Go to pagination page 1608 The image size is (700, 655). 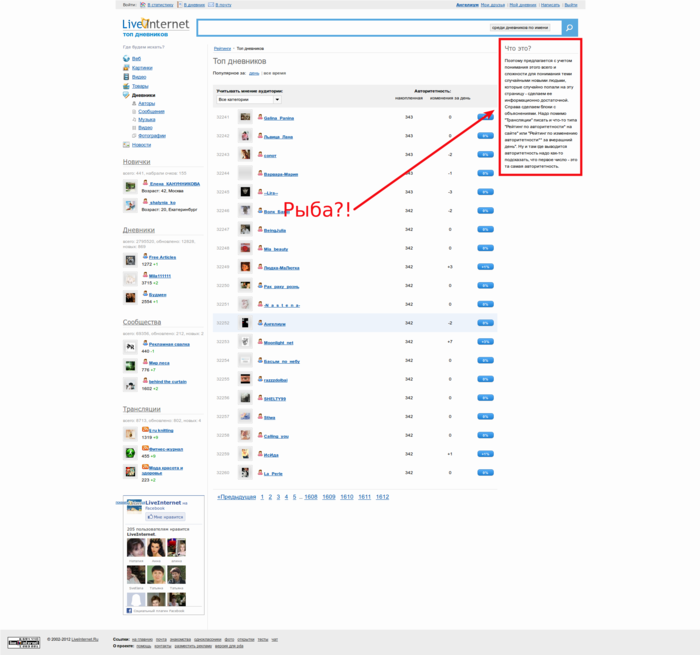point(311,497)
